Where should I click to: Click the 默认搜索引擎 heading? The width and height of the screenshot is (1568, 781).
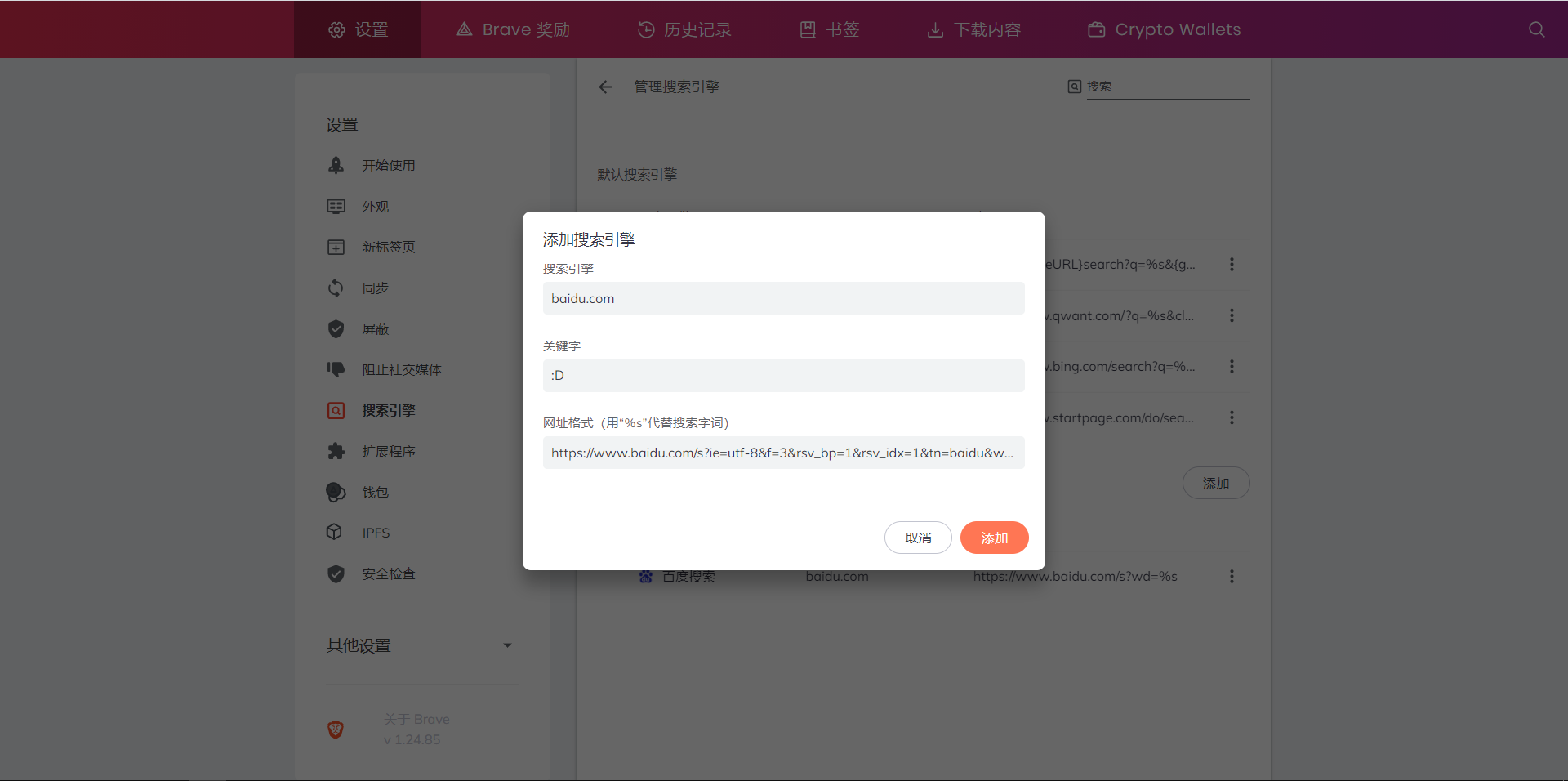point(637,175)
